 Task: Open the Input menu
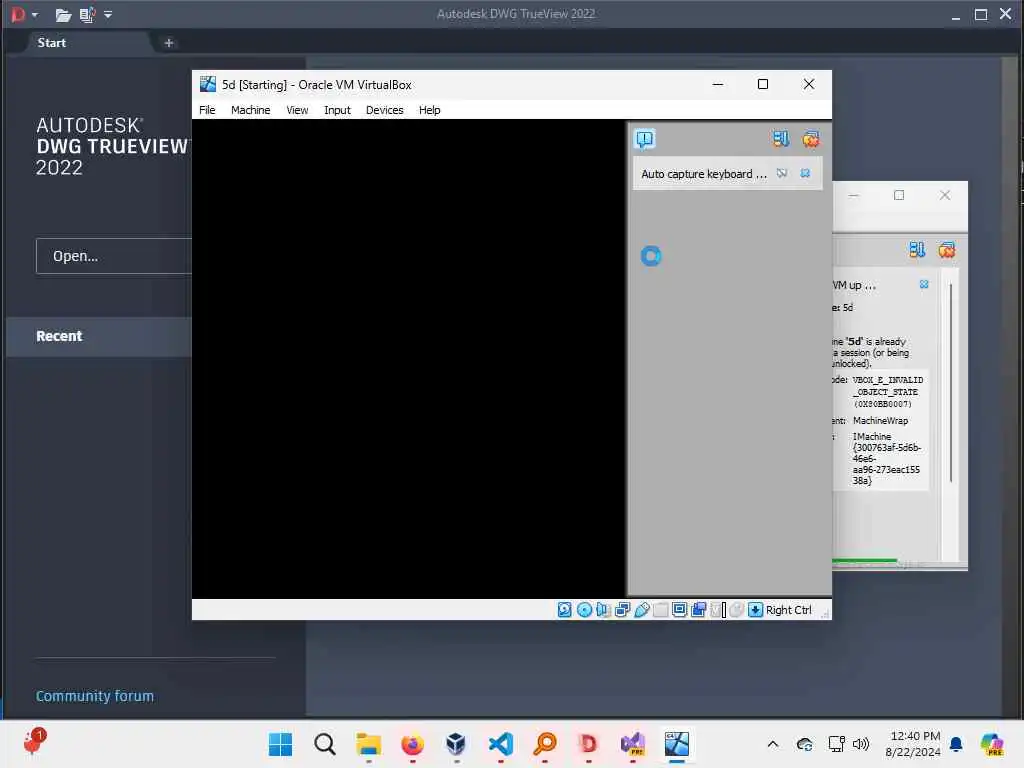(337, 110)
